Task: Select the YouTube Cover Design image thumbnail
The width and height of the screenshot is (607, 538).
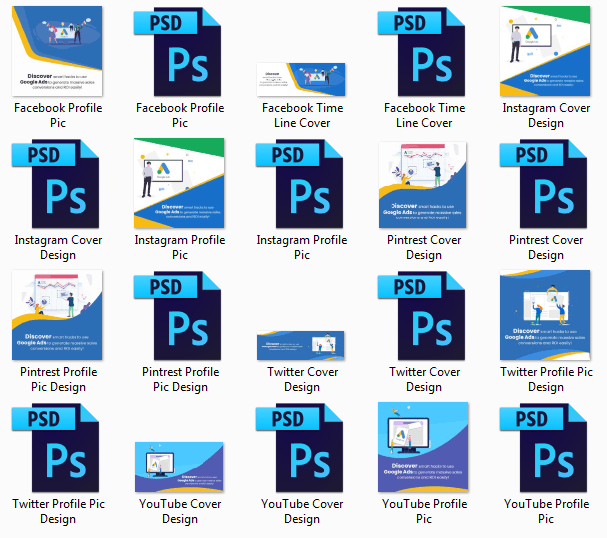Action: (x=179, y=467)
